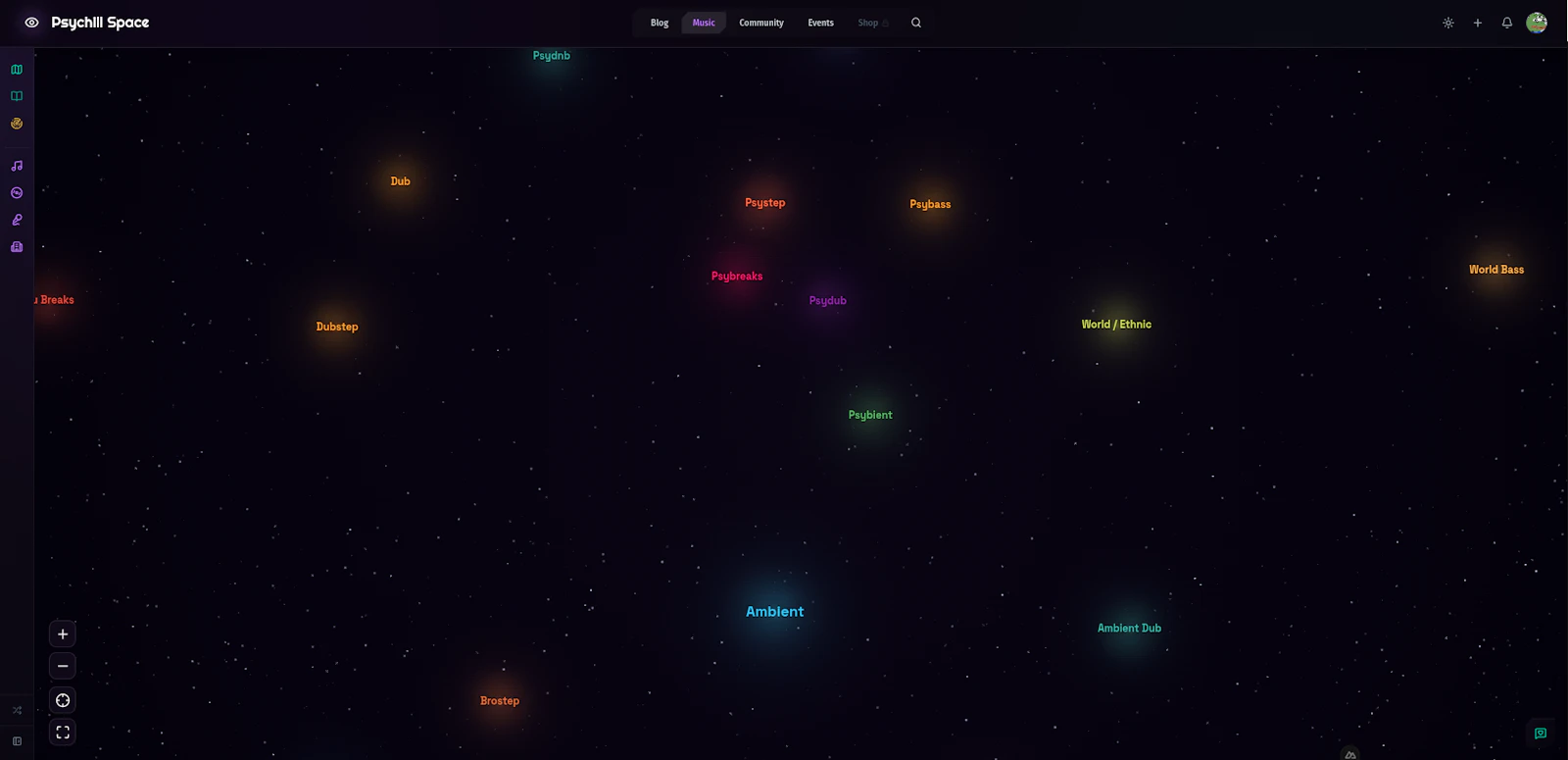Go to the Events tab
This screenshot has height=760, width=1568.
820,23
